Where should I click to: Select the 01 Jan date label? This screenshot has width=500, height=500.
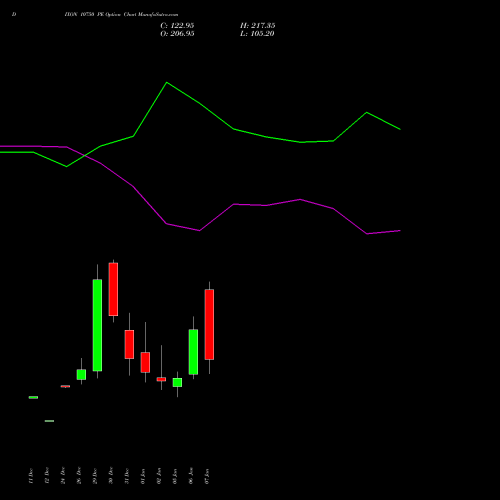[143, 476]
